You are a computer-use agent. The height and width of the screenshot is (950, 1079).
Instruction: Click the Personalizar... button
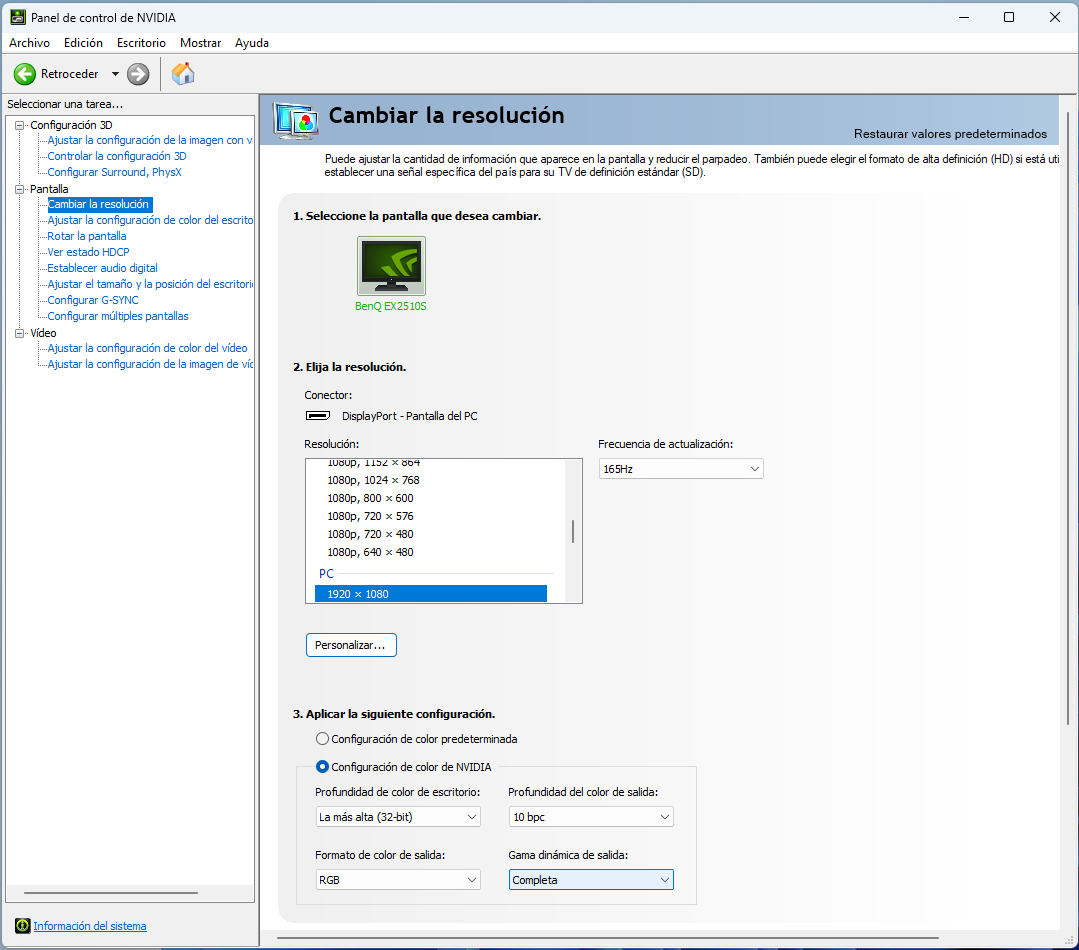pos(351,645)
